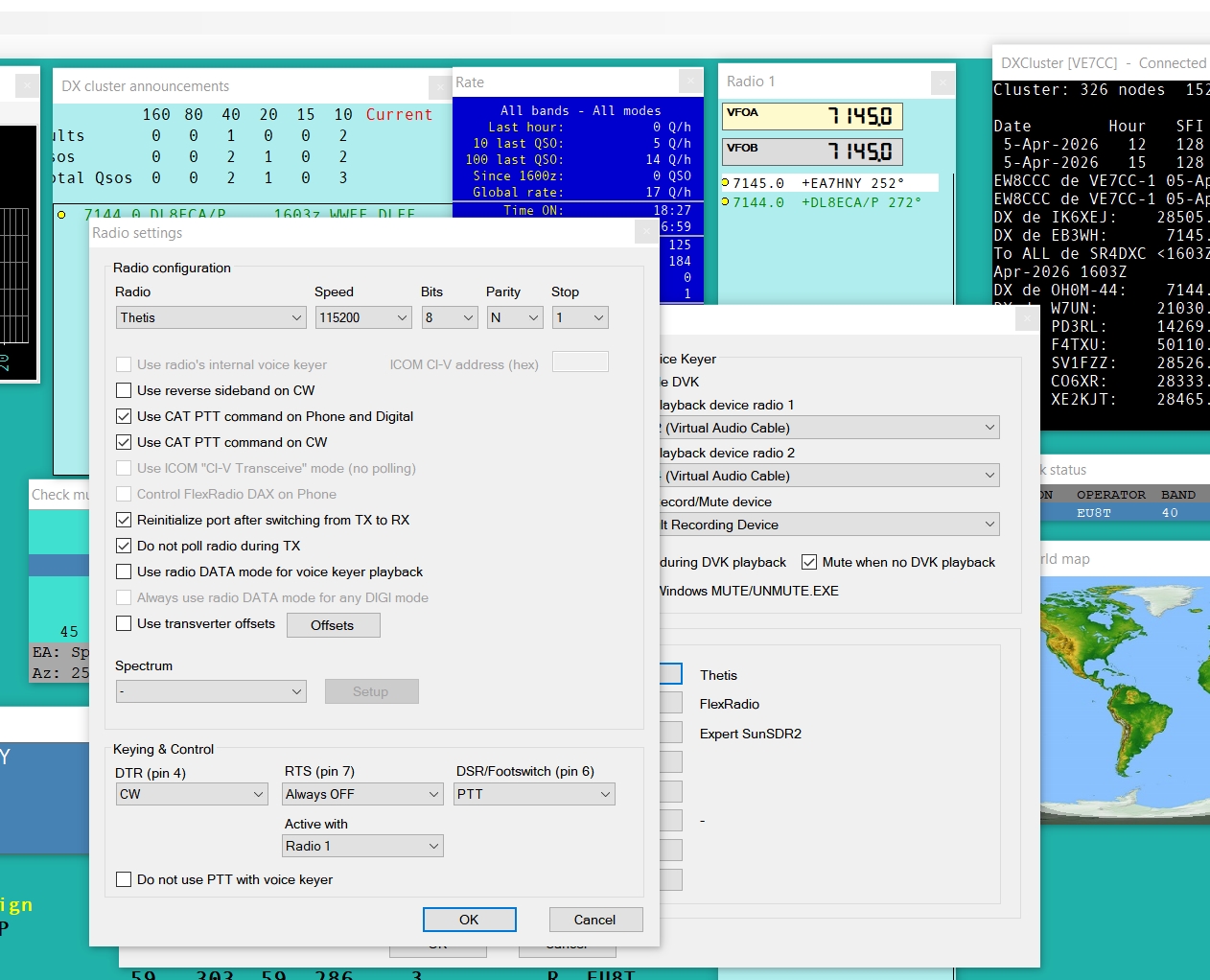
Task: Enable Use reverse sideband on CW
Action: (x=124, y=390)
